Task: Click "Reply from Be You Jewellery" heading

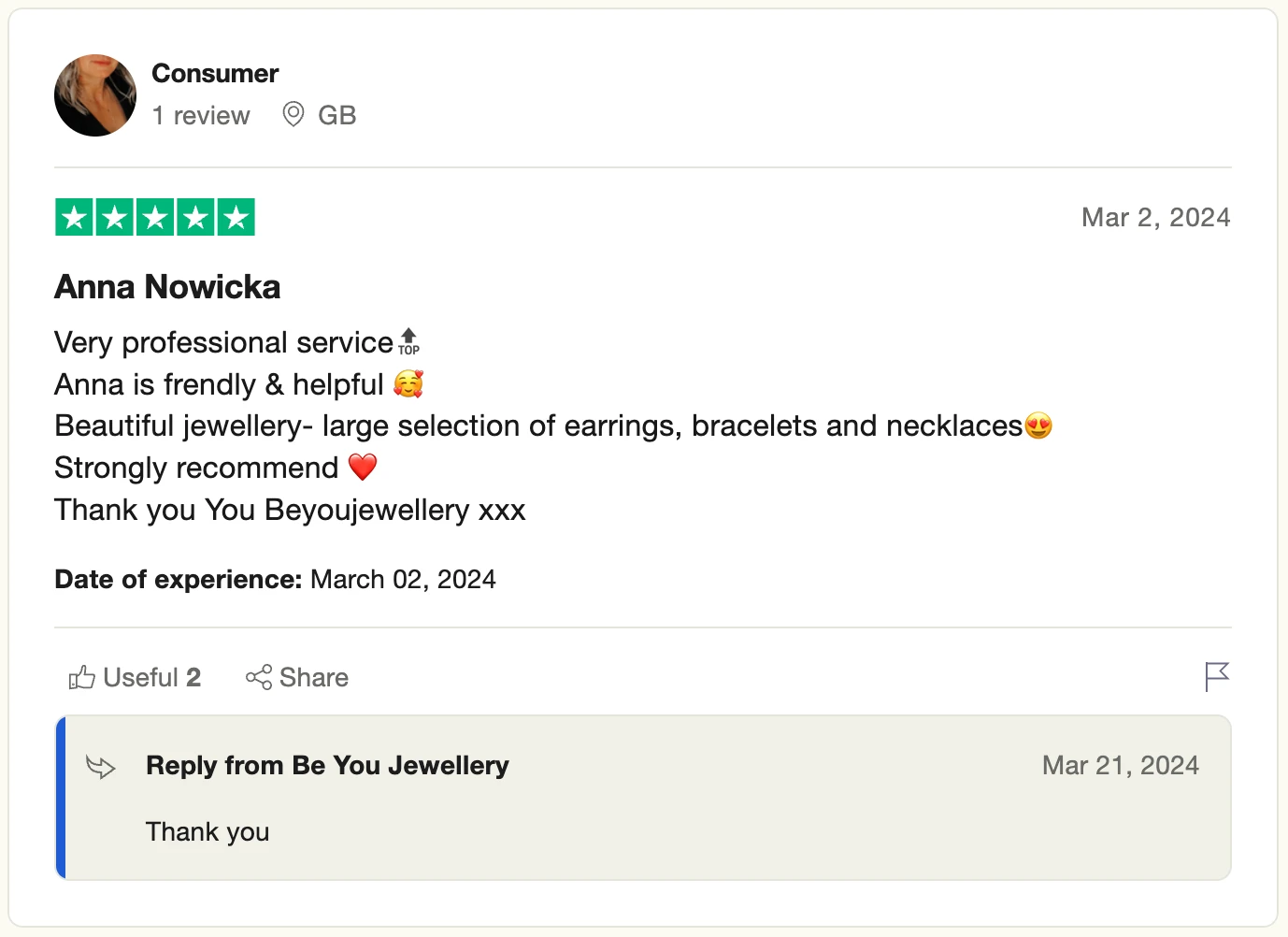Action: pos(327,766)
